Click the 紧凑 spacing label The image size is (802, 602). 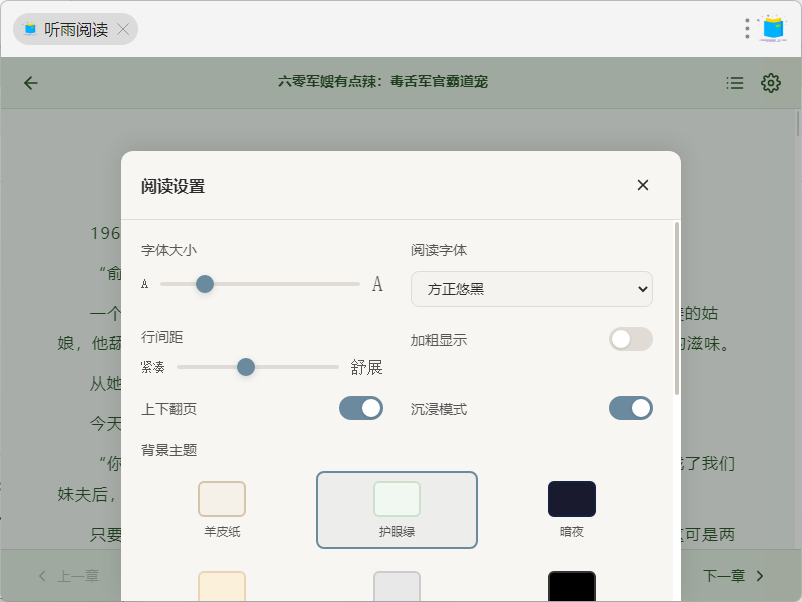click(152, 367)
